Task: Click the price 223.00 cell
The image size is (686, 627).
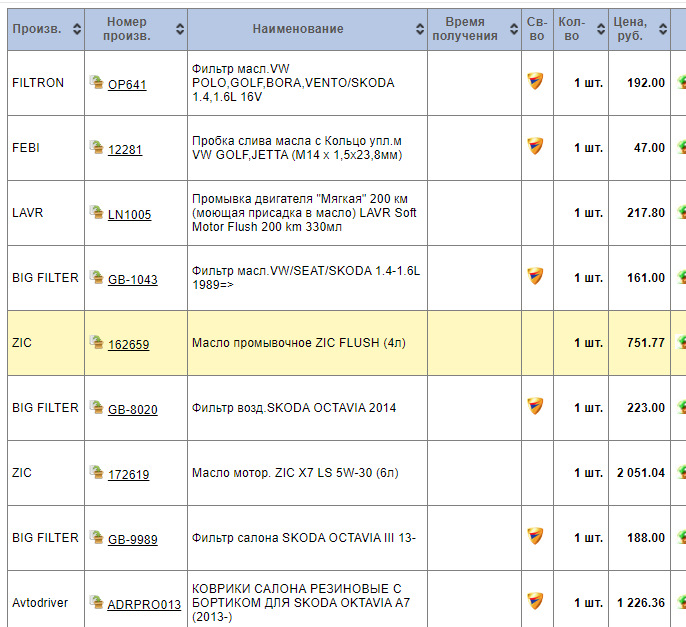Action: pyautogui.click(x=639, y=408)
